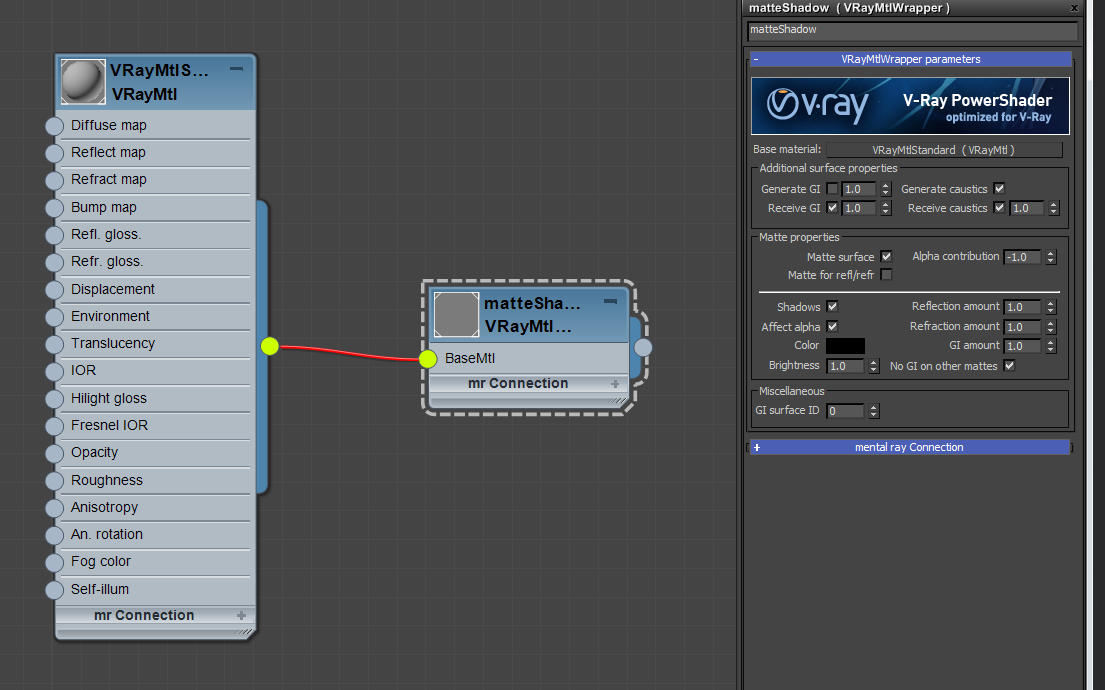Click the GI amount spinner arrows
Screen dimensions: 1105x690
point(1051,346)
